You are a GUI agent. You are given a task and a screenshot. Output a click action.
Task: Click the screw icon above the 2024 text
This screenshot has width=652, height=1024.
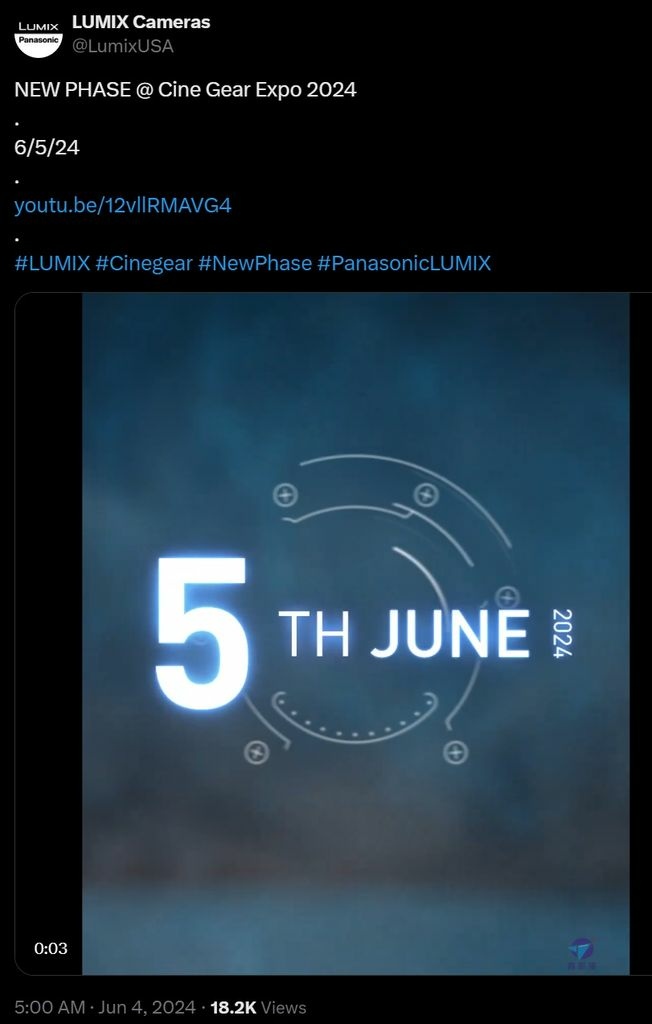pos(508,597)
